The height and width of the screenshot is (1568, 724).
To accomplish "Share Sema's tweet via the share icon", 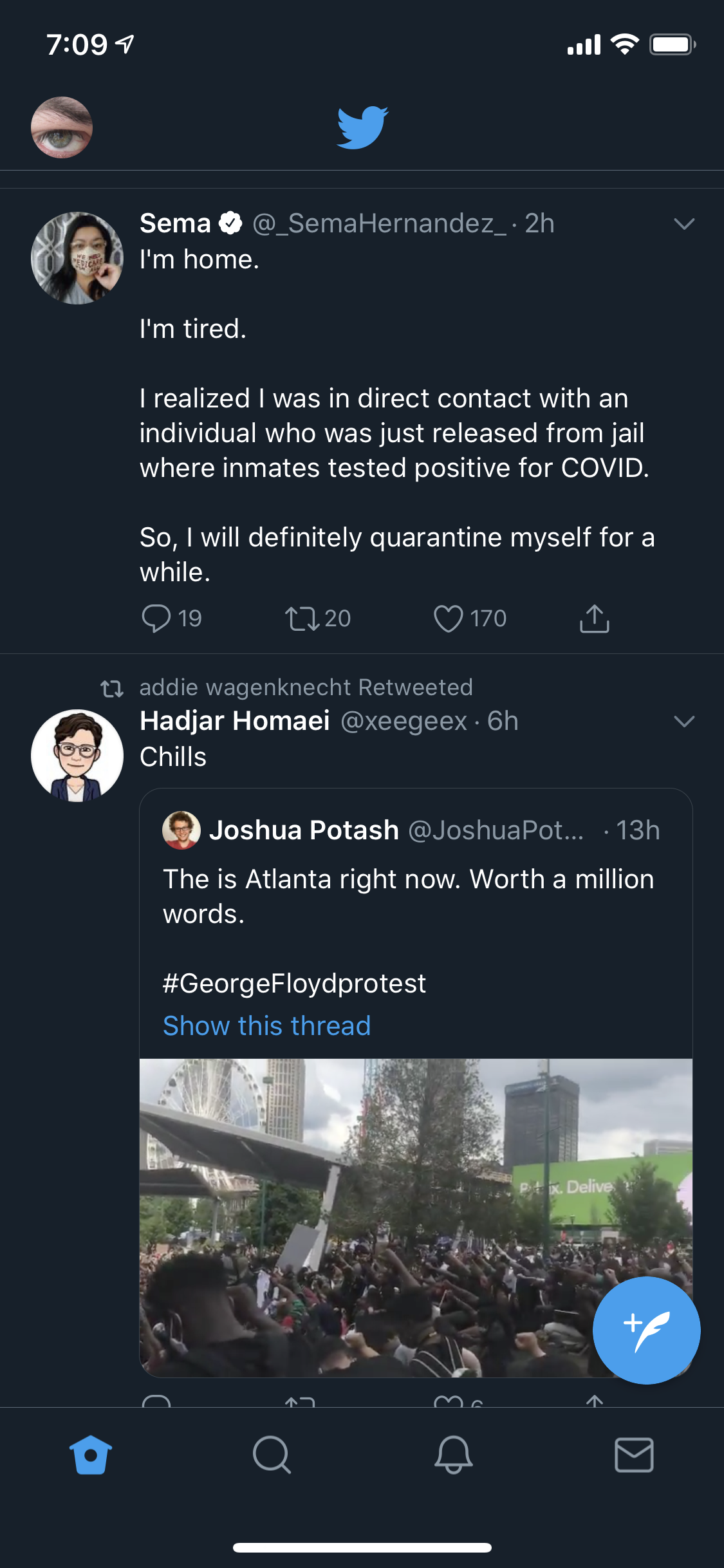I will 594,619.
